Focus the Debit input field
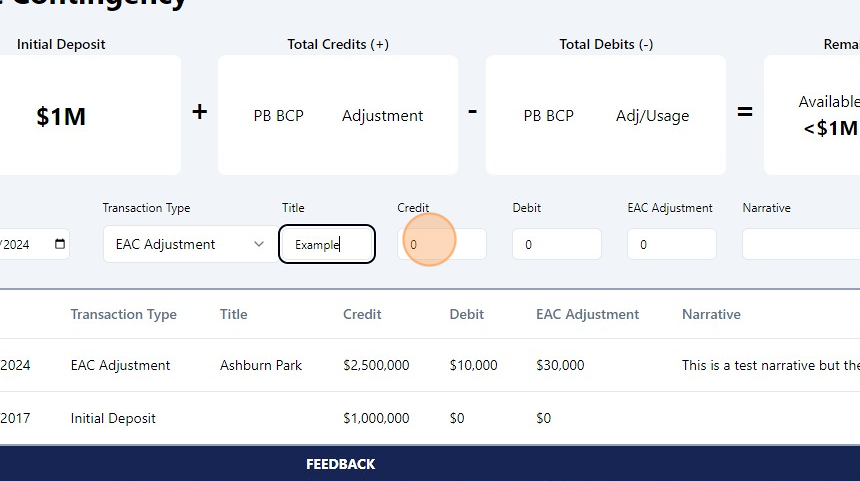Viewport: 860px width, 481px height. tap(556, 244)
